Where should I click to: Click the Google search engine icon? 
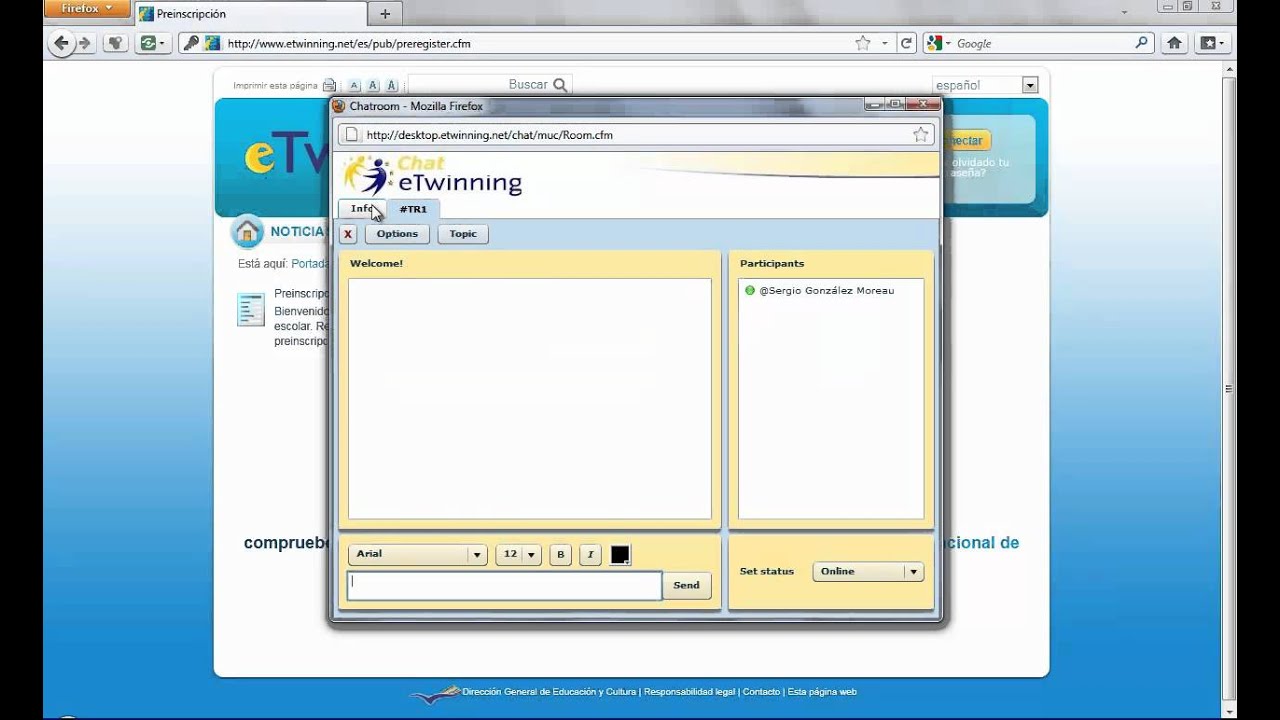tap(934, 43)
